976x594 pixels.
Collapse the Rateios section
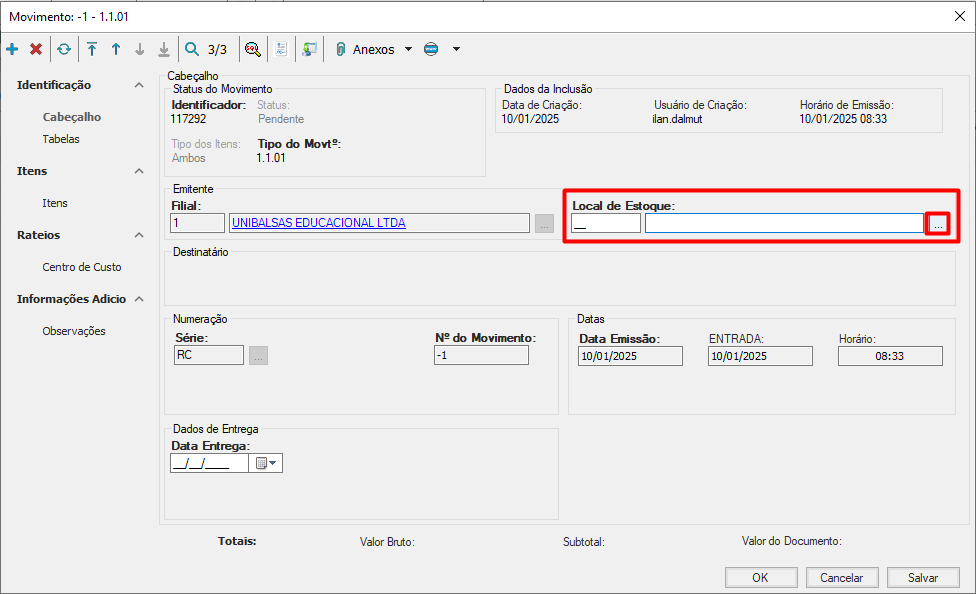pyautogui.click(x=139, y=235)
